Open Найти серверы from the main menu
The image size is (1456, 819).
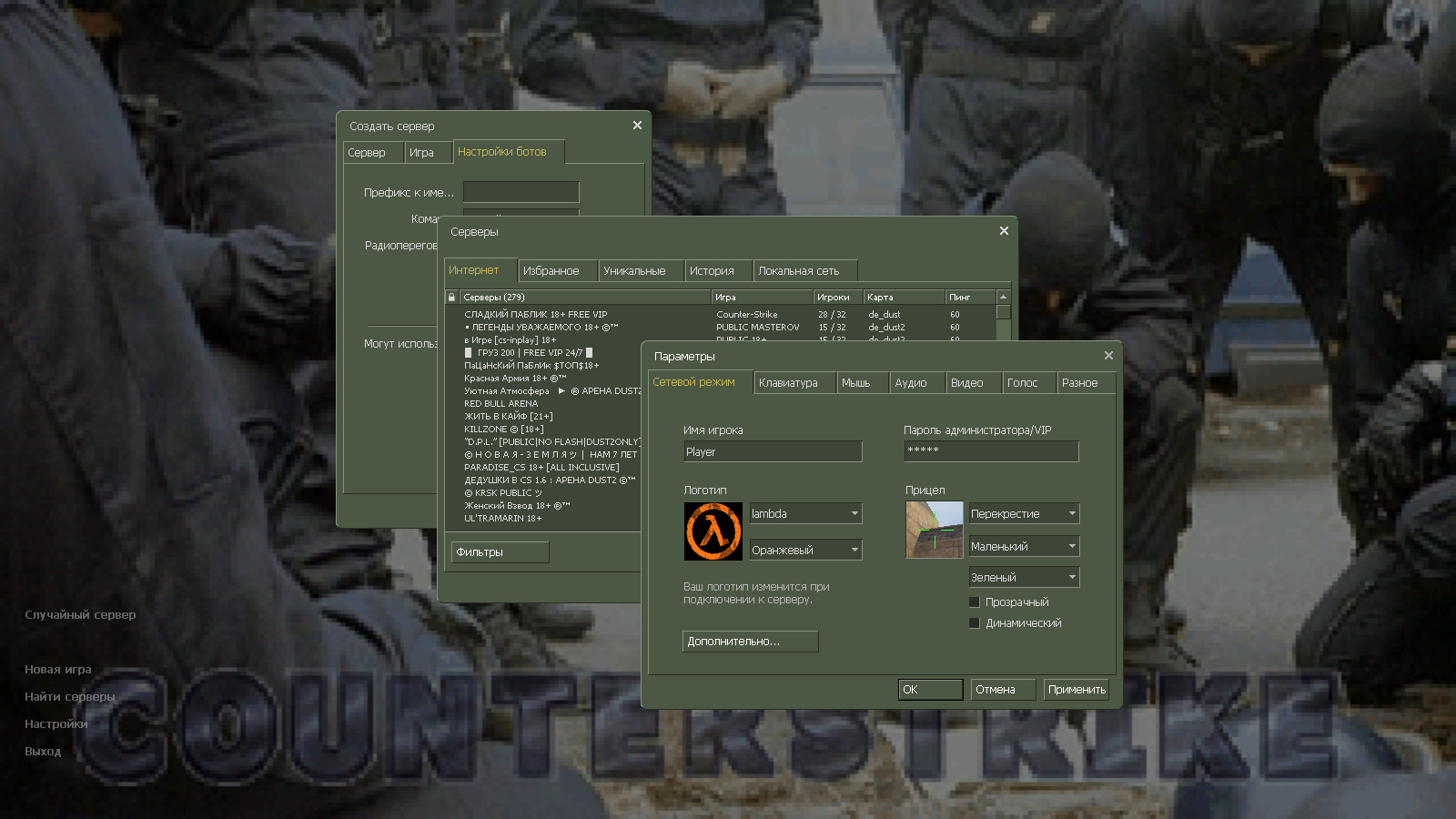pos(69,696)
